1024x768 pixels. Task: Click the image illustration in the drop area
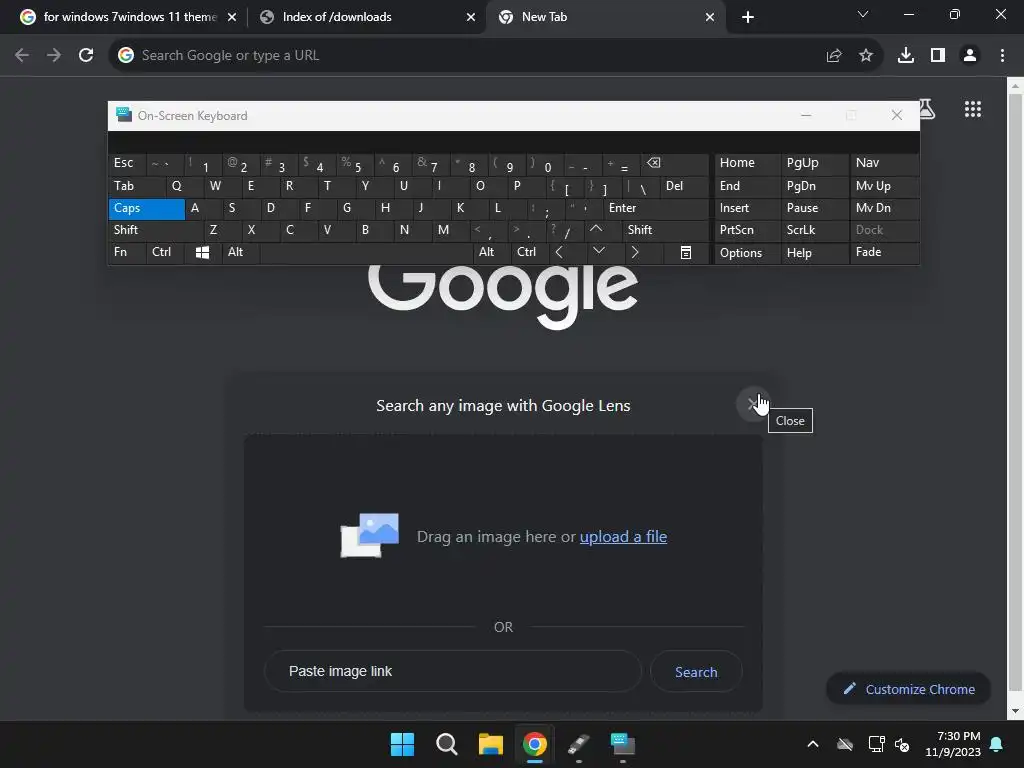click(370, 536)
